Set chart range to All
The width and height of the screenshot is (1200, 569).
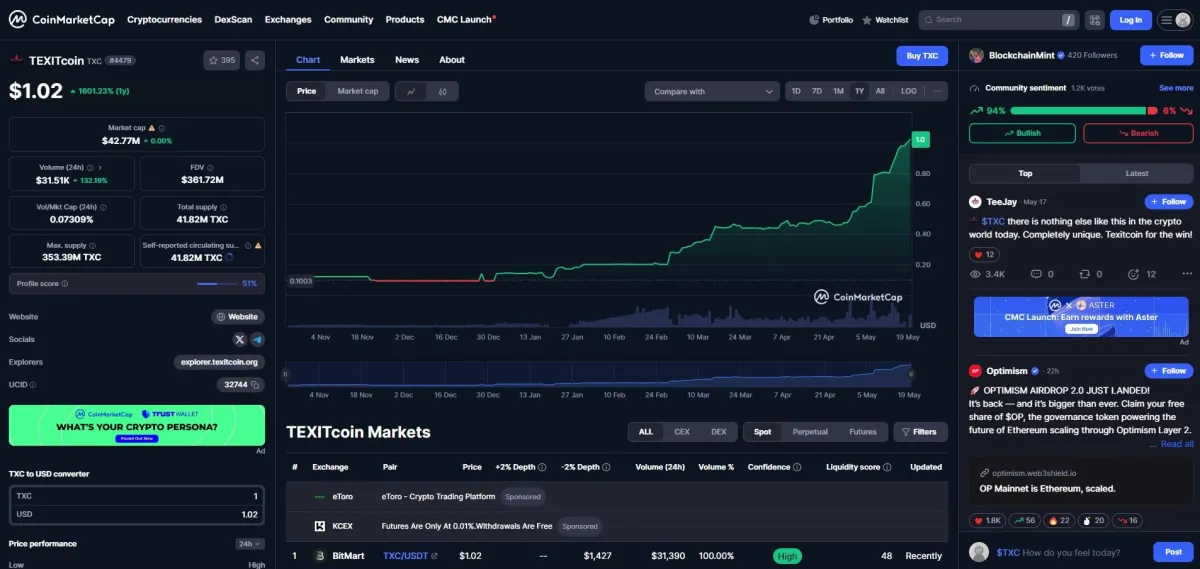(880, 91)
